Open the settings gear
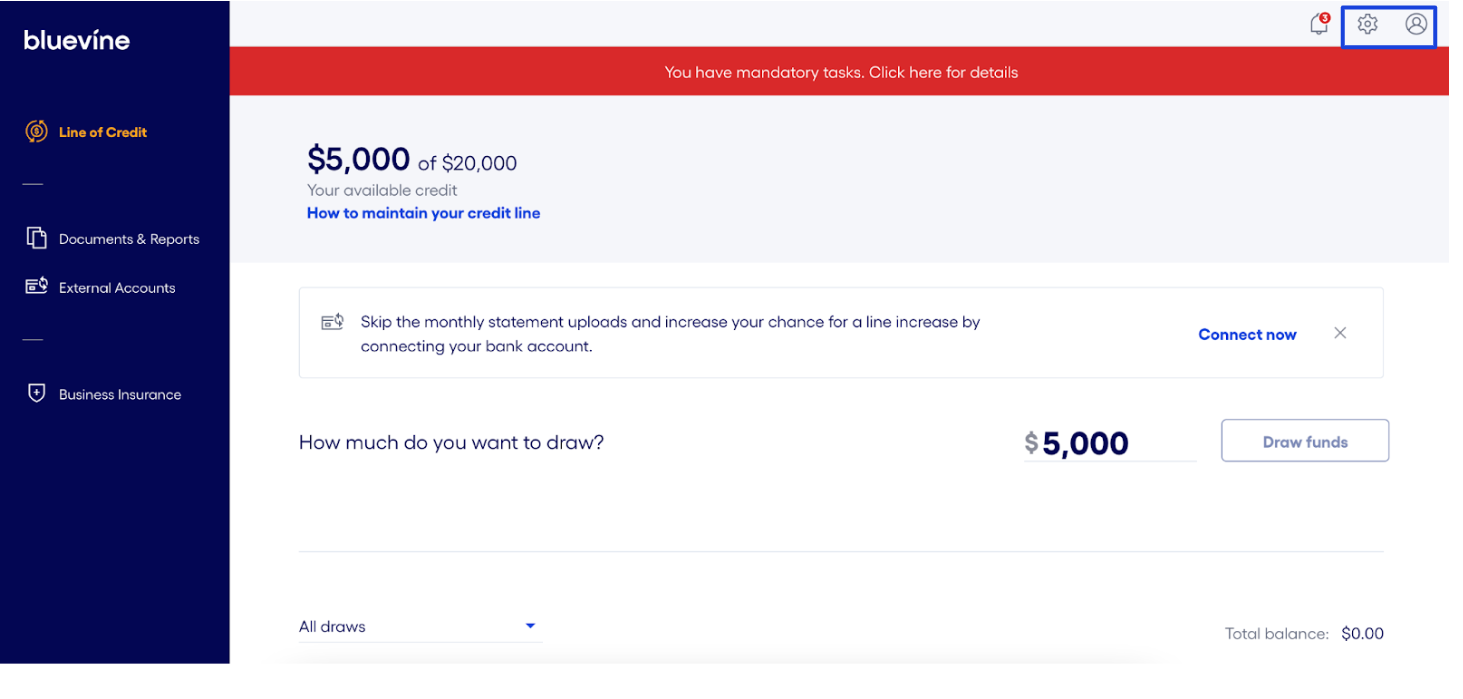 (1367, 24)
